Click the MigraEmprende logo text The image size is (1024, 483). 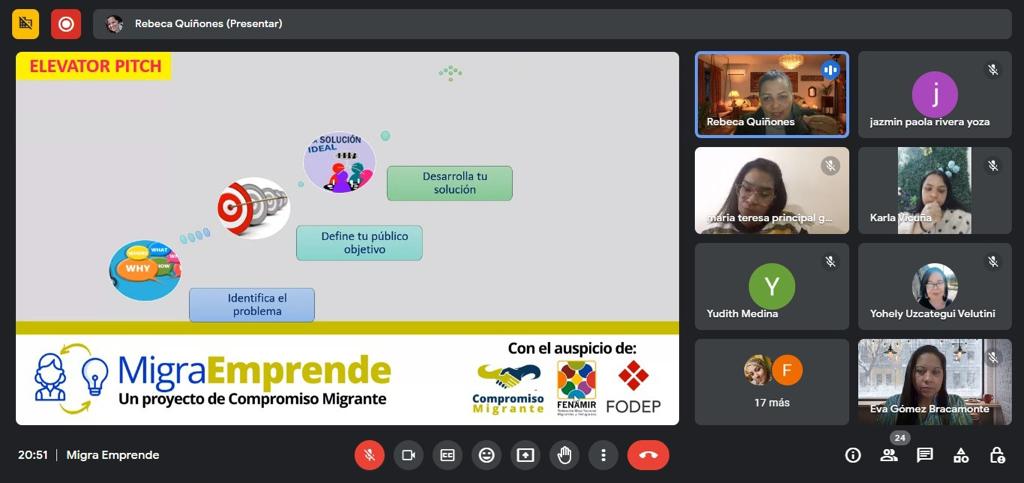(254, 371)
